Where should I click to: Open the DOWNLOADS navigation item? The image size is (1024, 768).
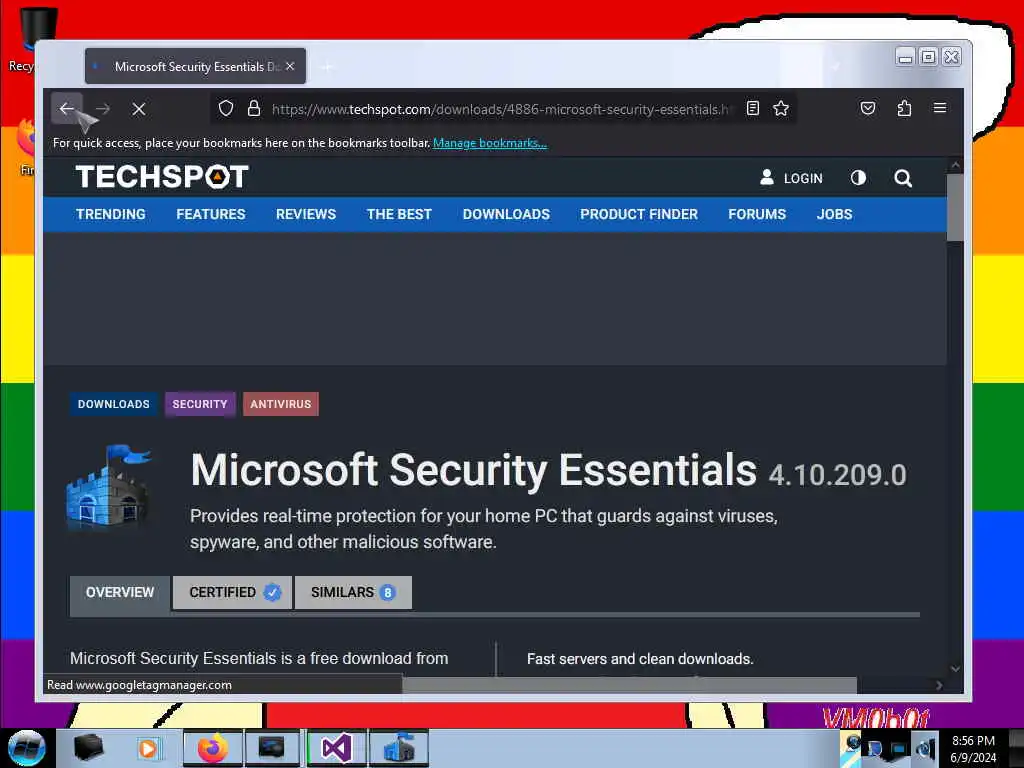pos(506,214)
